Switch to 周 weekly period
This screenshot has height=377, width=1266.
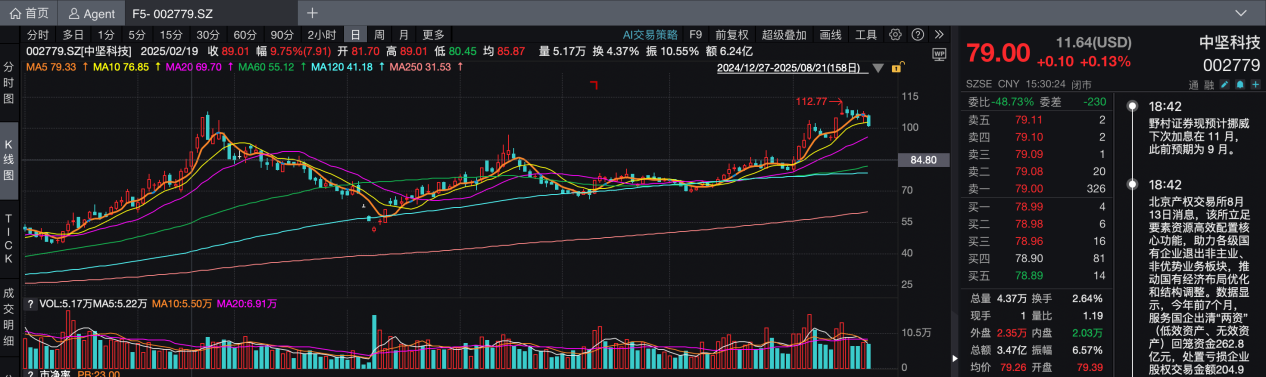click(380, 34)
